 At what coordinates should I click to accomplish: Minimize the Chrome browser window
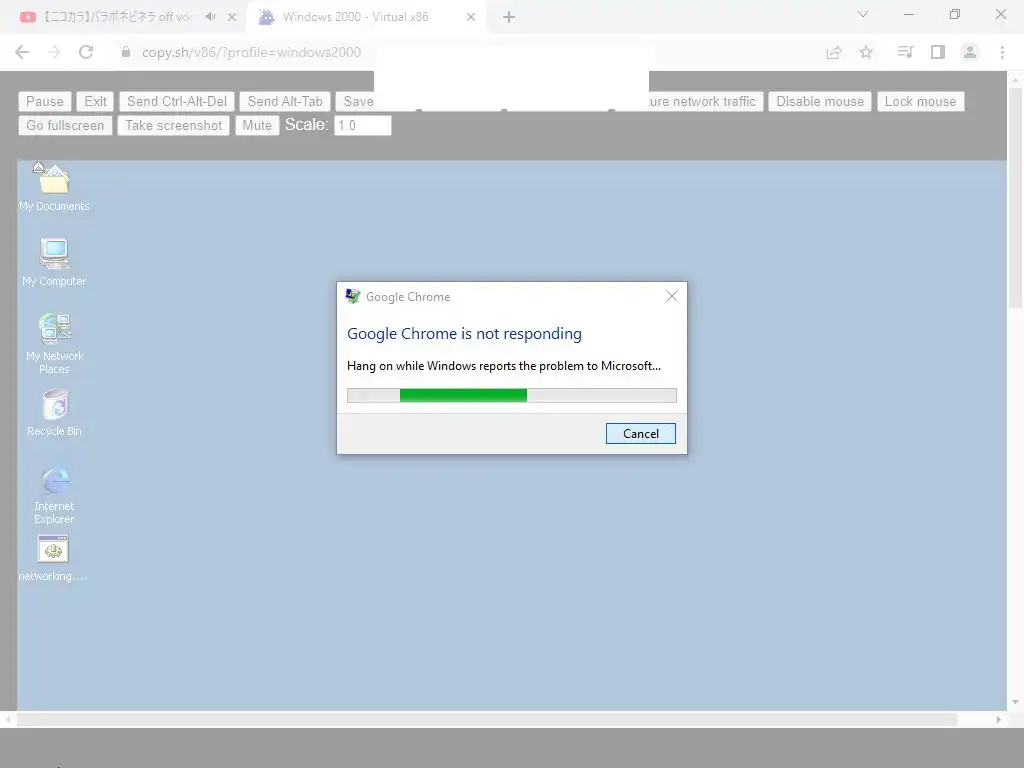[908, 14]
